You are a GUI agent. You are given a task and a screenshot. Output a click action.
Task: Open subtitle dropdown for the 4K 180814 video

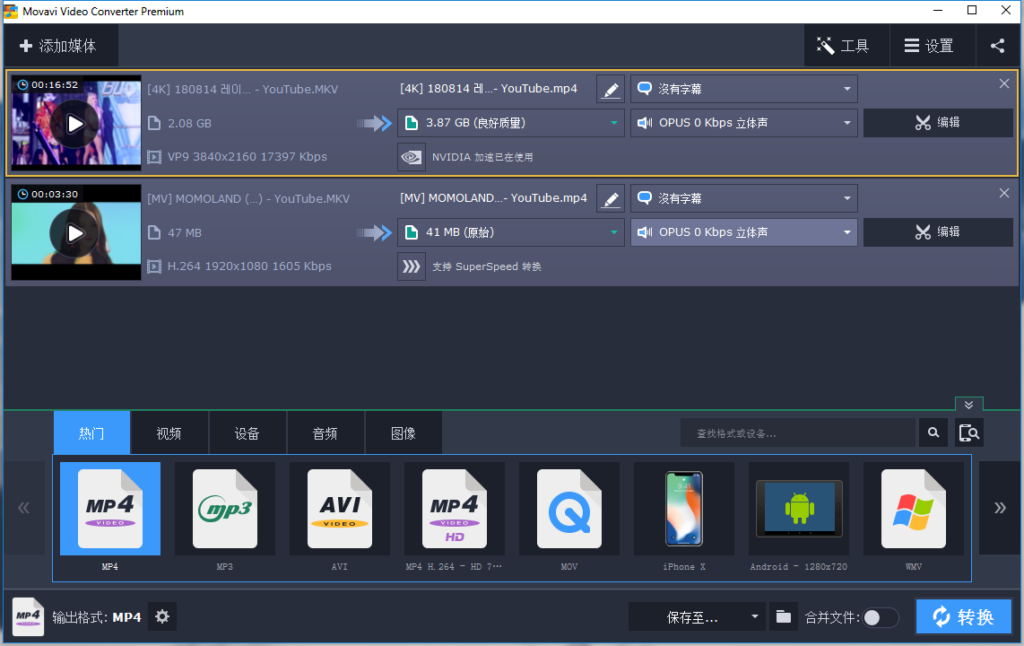click(744, 89)
